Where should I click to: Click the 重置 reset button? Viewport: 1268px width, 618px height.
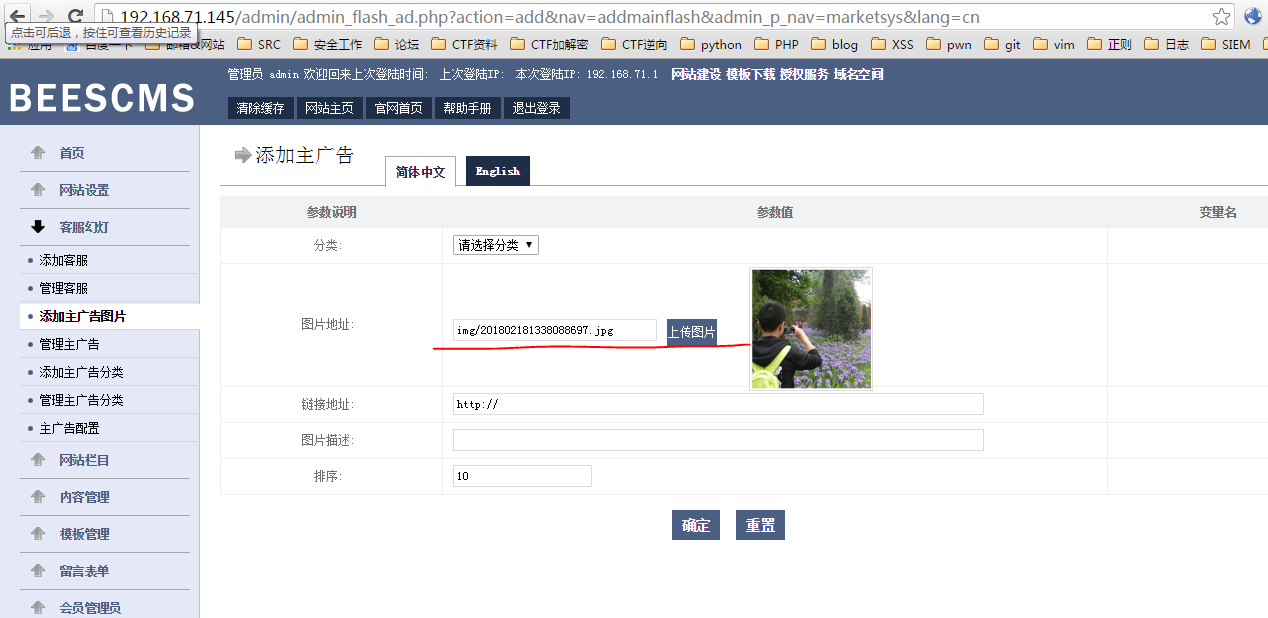tap(760, 525)
